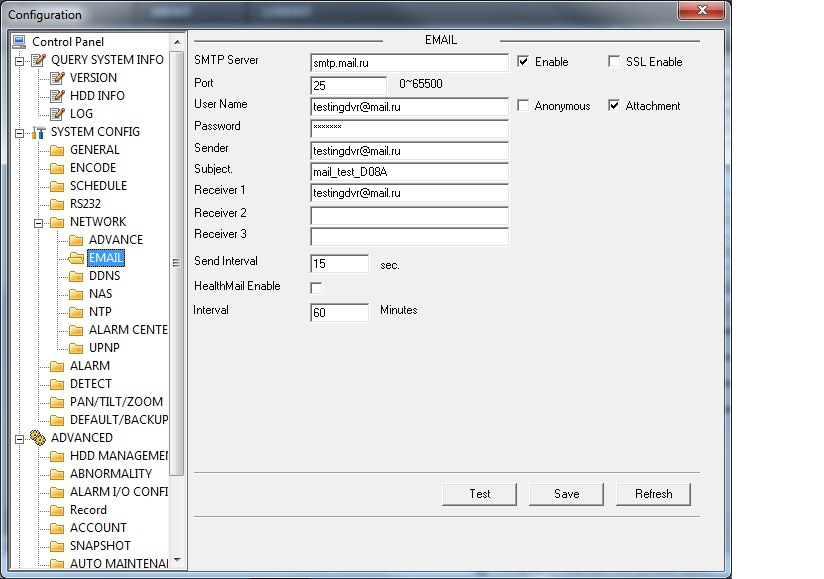Click the tree scrollbar down arrow

tap(177, 560)
